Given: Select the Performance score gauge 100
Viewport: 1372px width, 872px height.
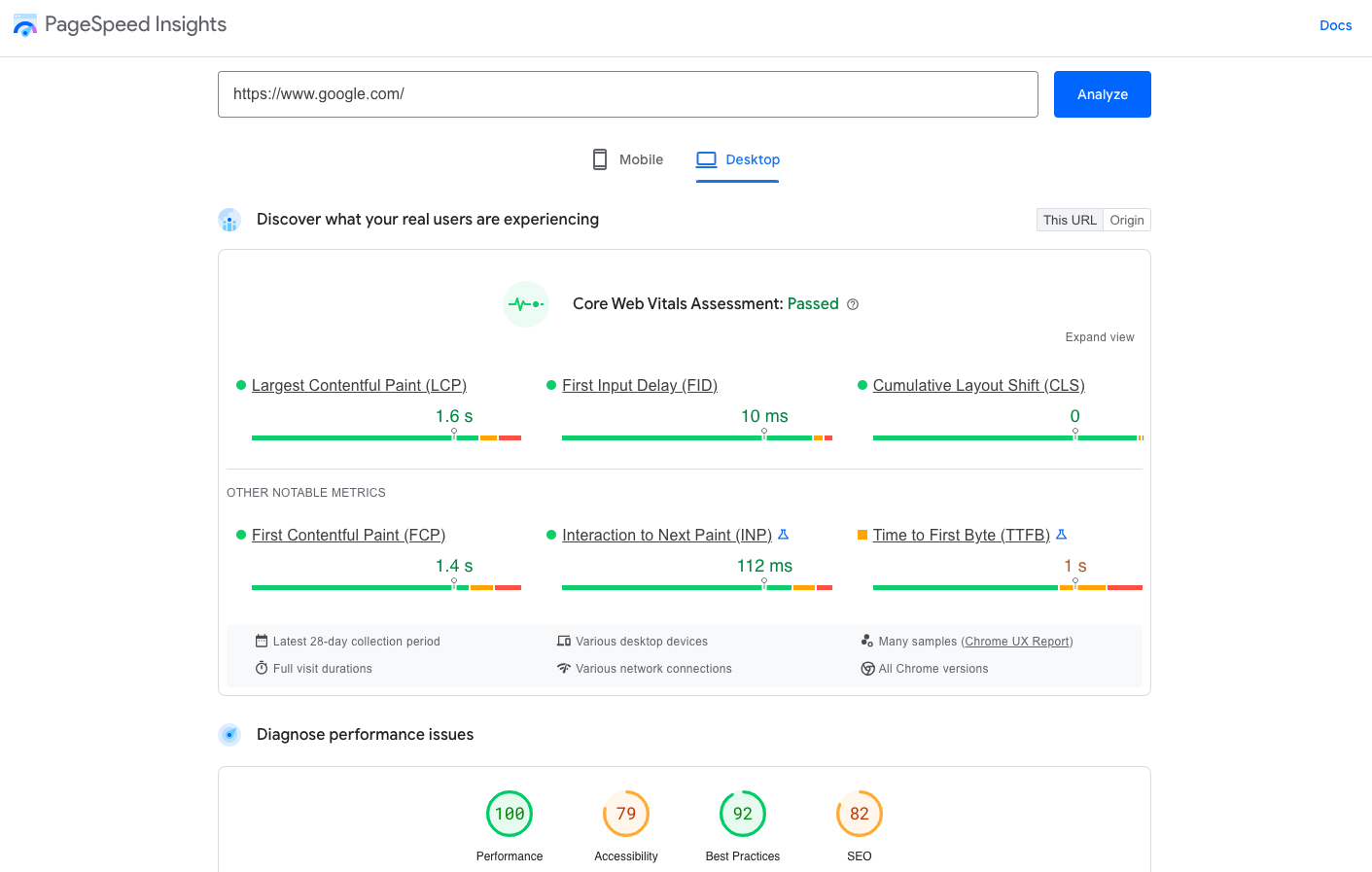Looking at the screenshot, I should click(x=510, y=814).
